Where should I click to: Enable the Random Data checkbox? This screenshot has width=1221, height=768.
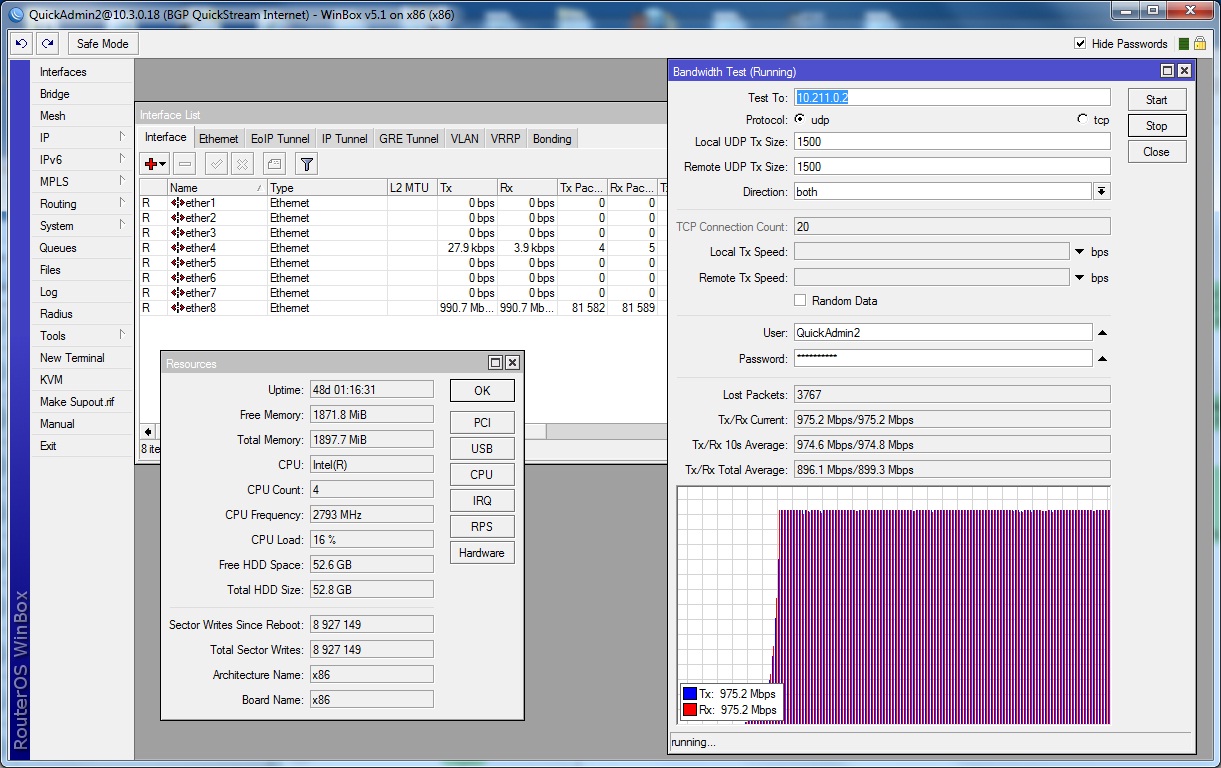click(800, 301)
